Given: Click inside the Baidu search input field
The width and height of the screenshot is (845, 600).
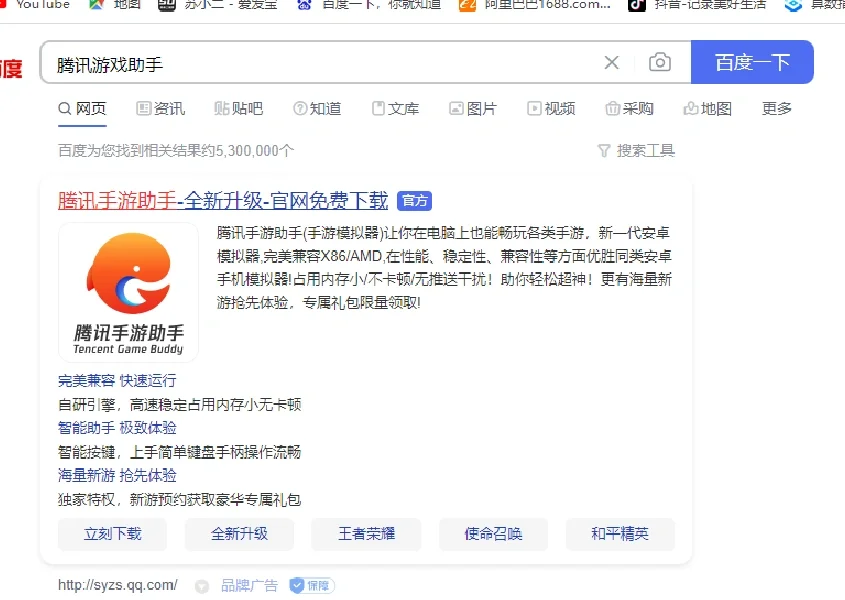Looking at the screenshot, I should point(300,62).
